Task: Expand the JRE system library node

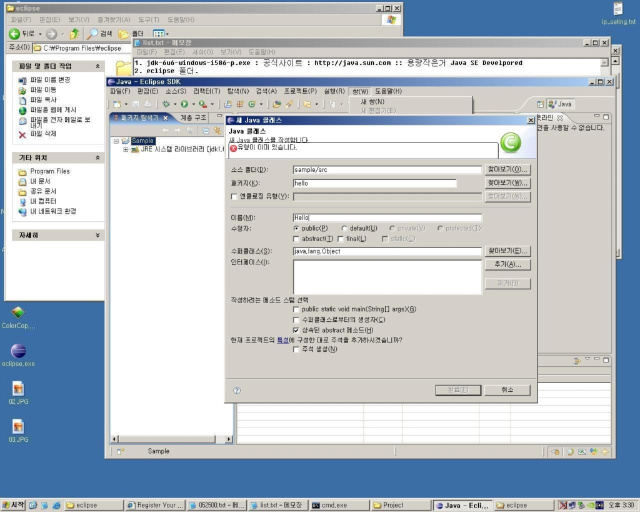Action: [x=126, y=150]
